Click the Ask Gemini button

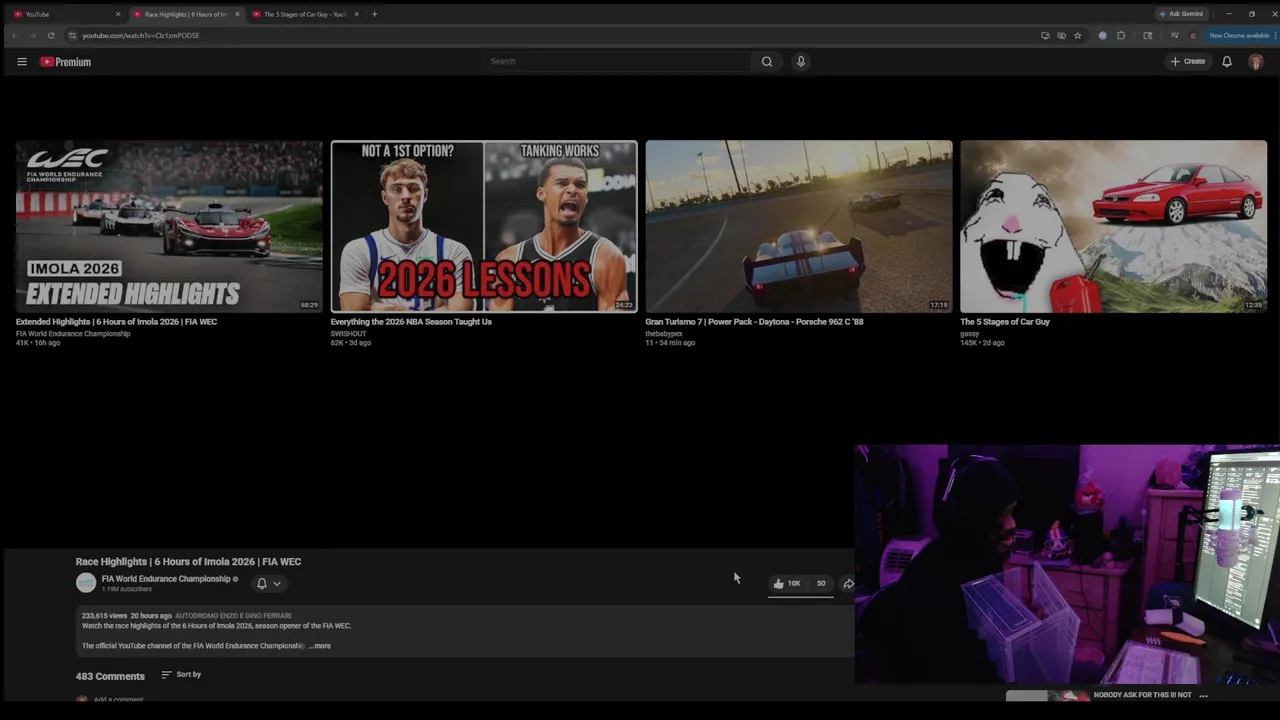point(1182,14)
